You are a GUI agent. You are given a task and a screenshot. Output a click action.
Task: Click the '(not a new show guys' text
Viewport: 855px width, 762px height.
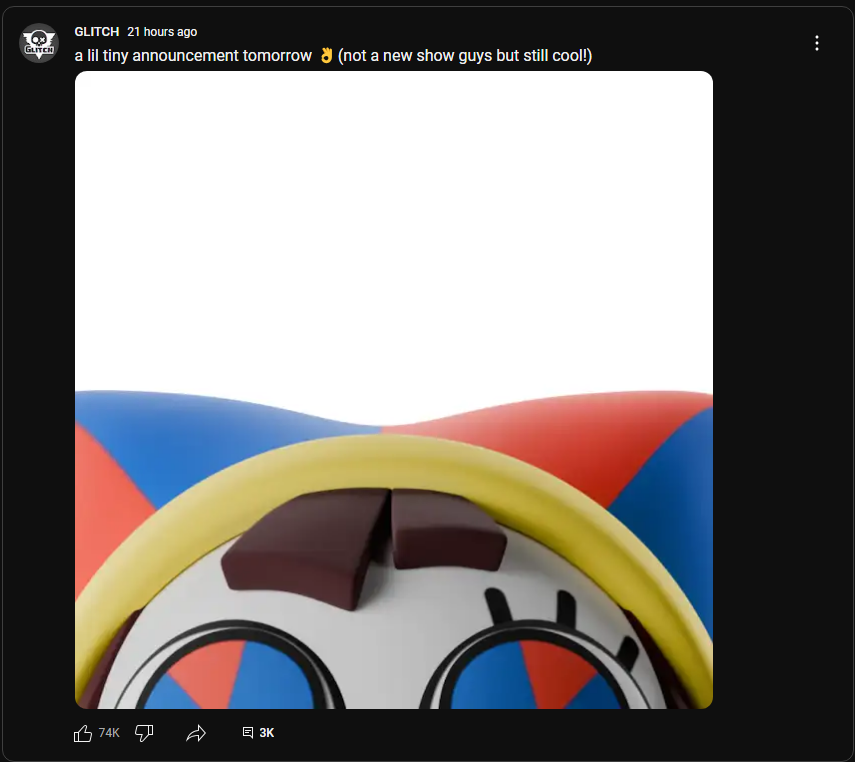[x=414, y=56]
